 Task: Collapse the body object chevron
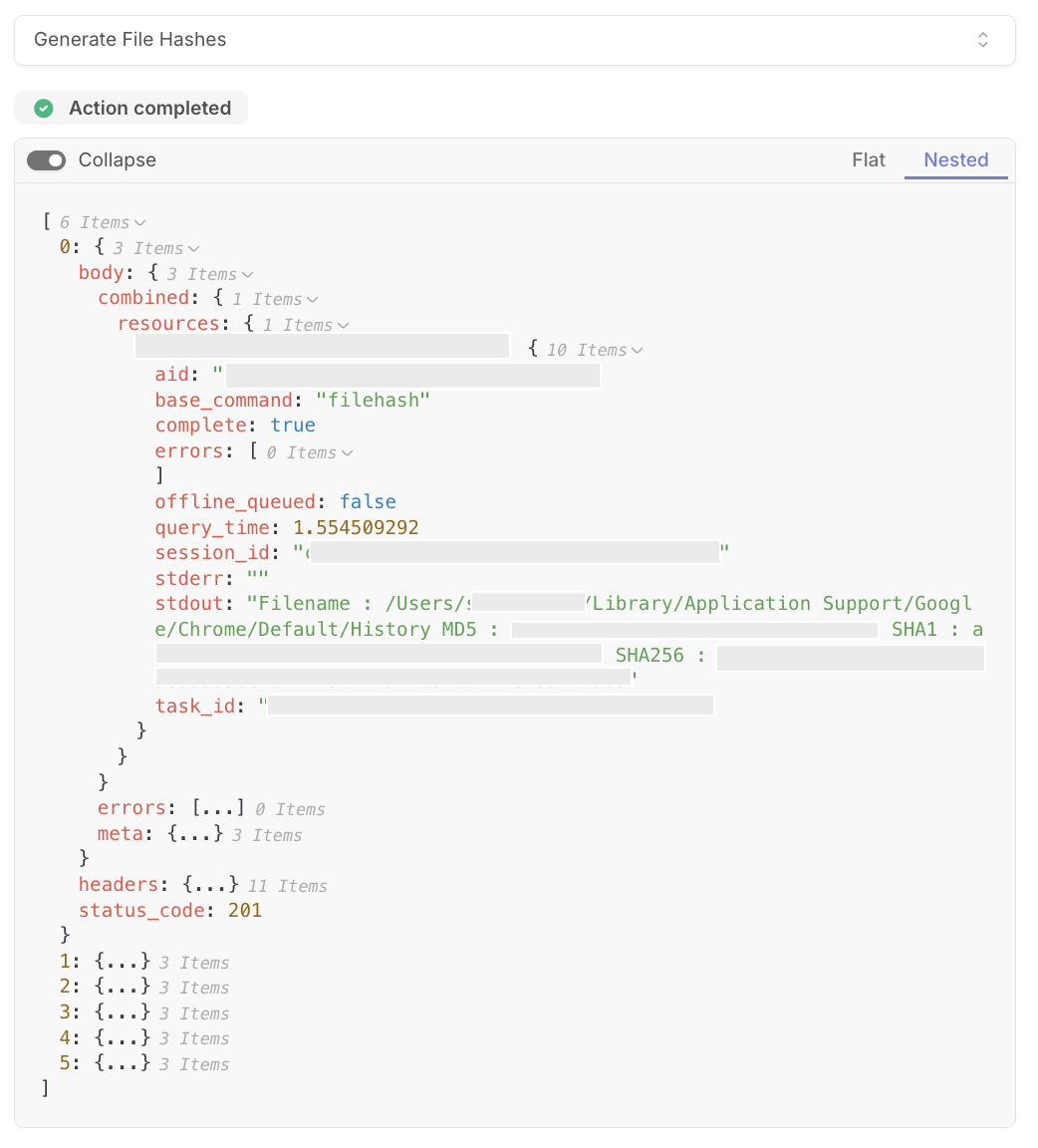247,275
